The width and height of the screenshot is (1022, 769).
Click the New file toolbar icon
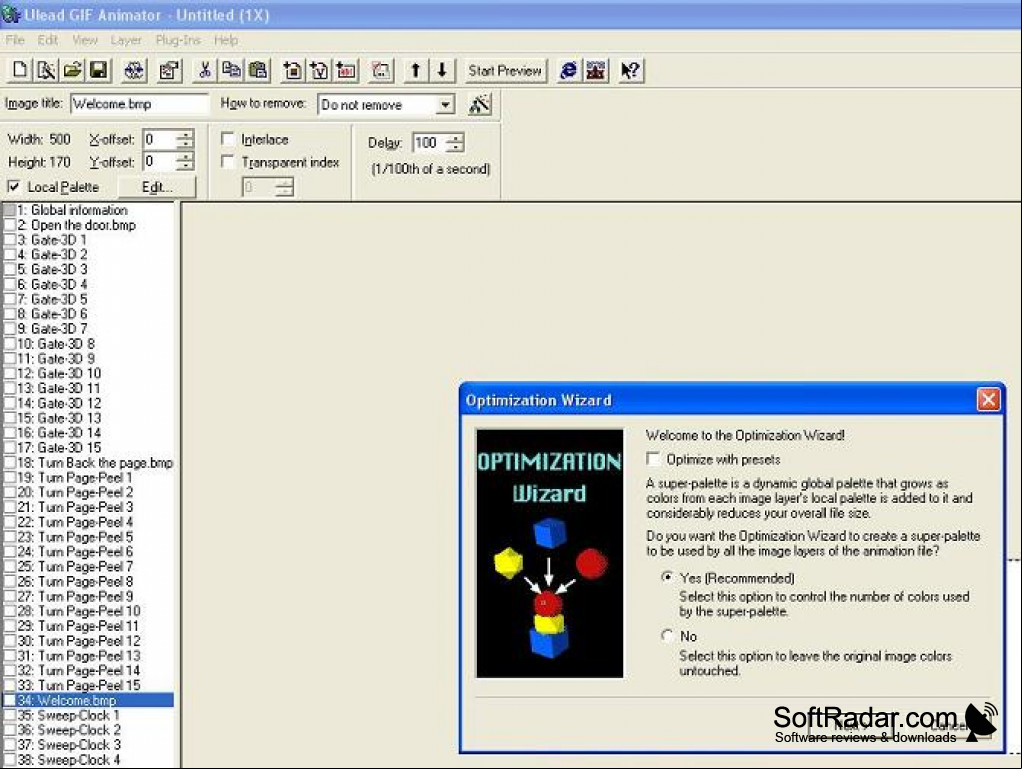point(20,70)
